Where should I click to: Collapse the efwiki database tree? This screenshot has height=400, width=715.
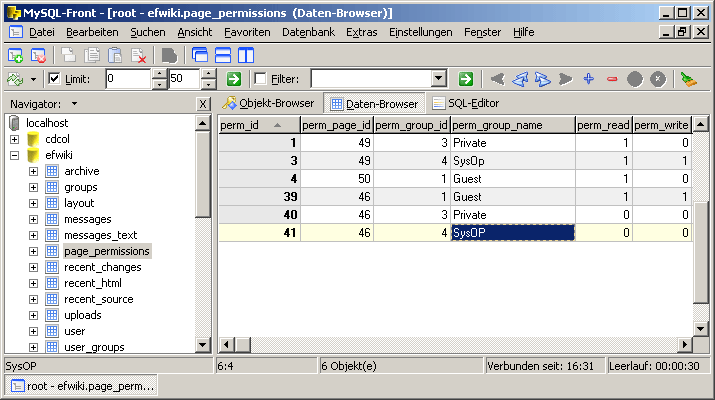pos(15,155)
